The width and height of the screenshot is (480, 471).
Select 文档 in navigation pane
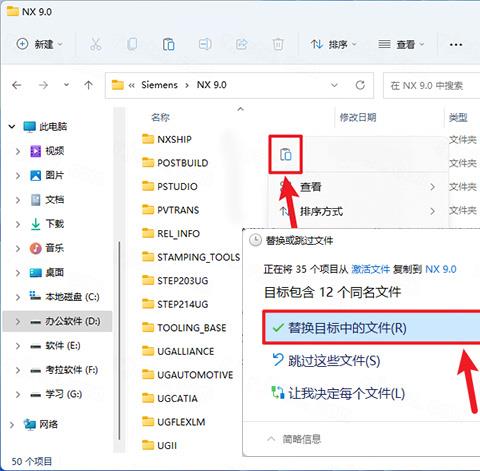[55, 200]
